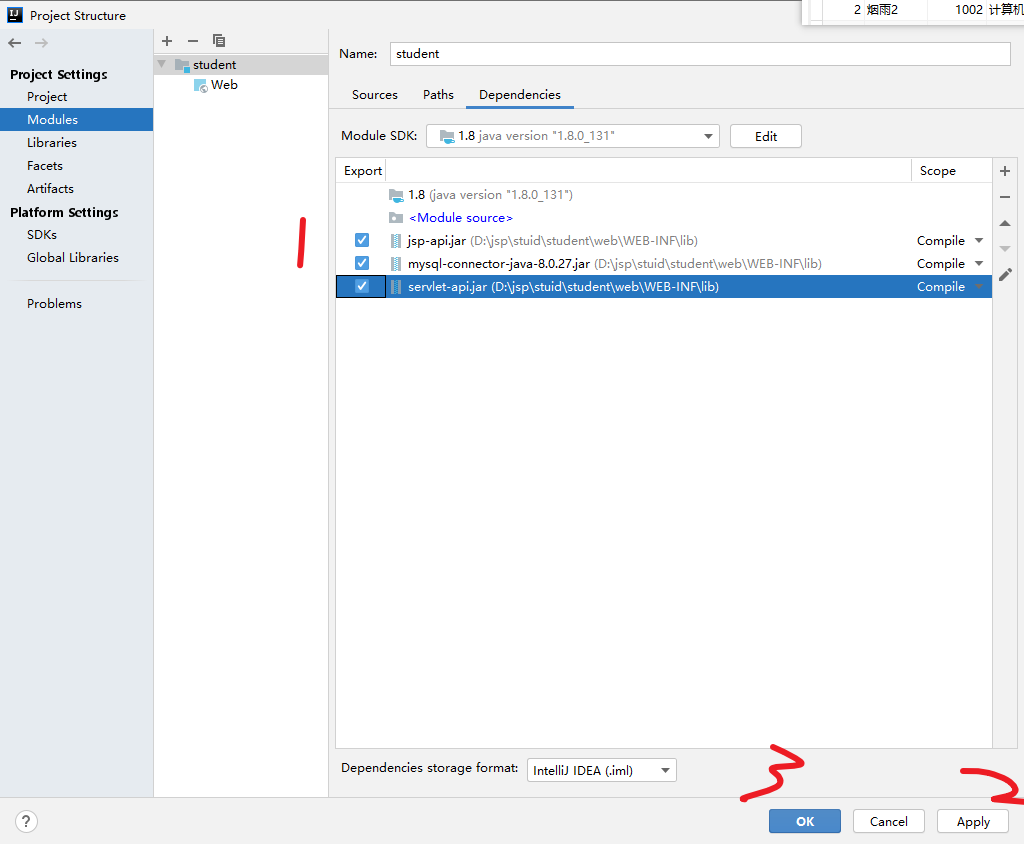The image size is (1024, 844).
Task: Select the Dependencies tab
Action: [x=520, y=95]
